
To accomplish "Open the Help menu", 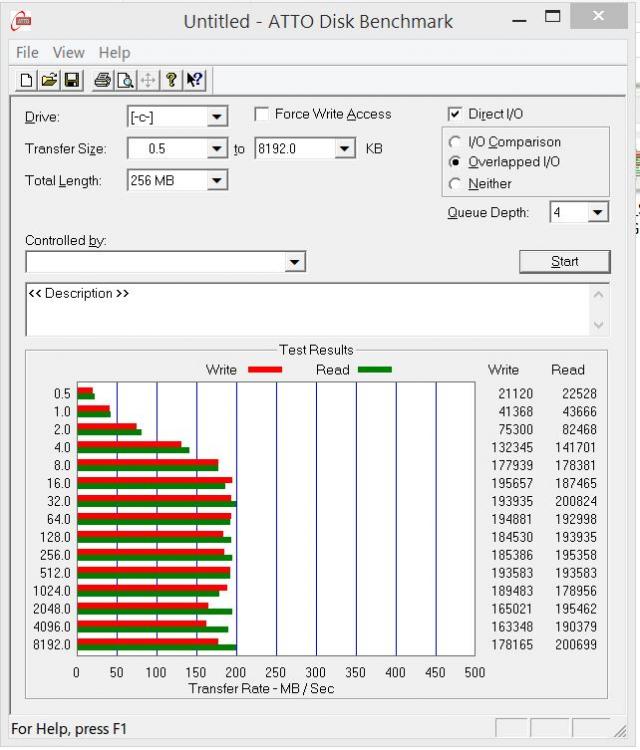I will [114, 52].
